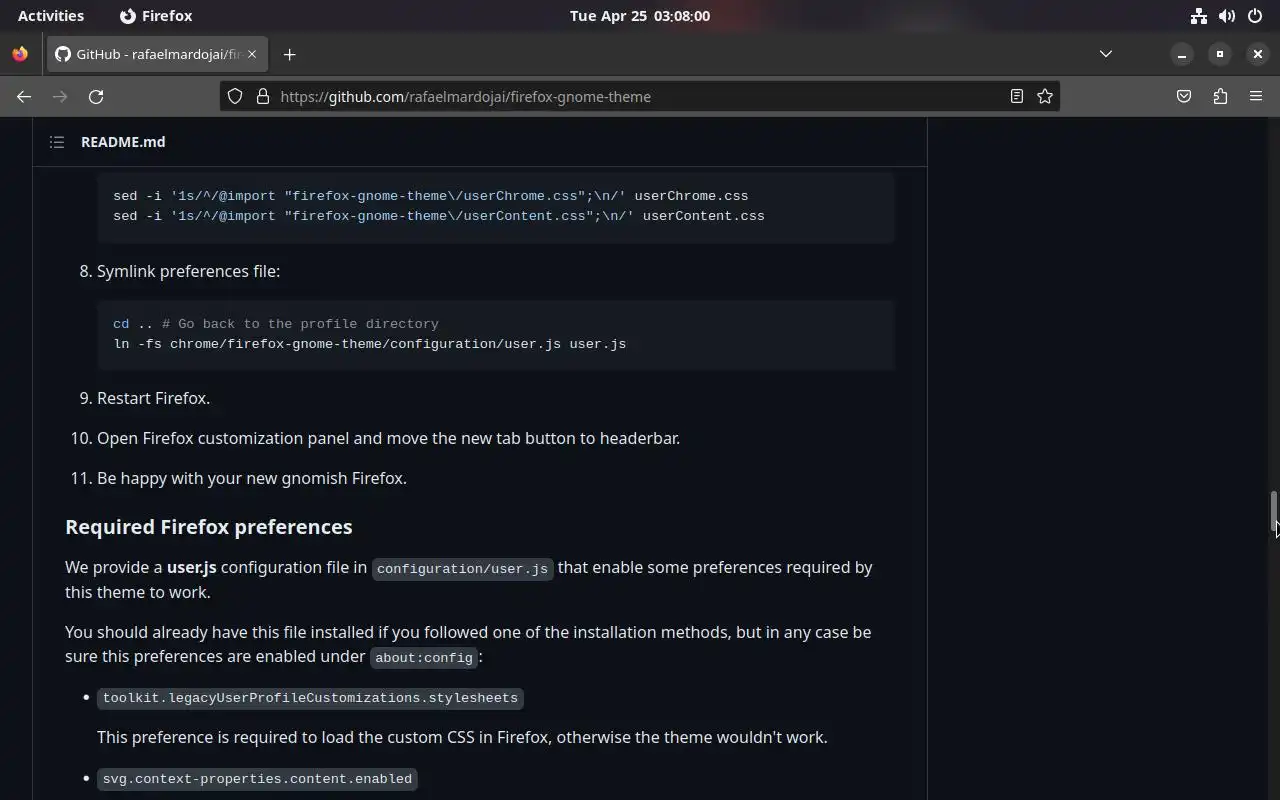
Task: Click the page vertical scrollbar thumb
Action: (x=1273, y=512)
